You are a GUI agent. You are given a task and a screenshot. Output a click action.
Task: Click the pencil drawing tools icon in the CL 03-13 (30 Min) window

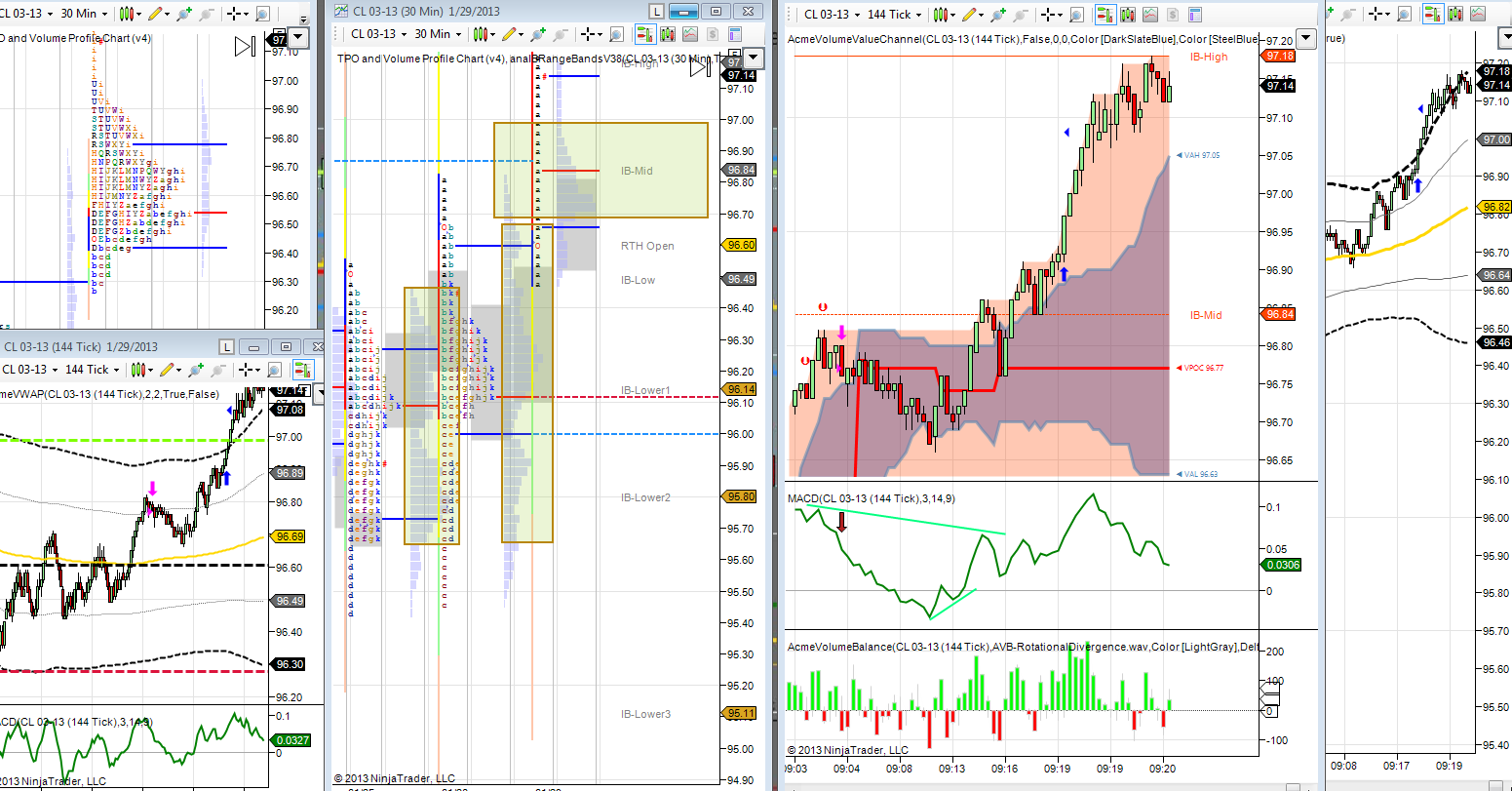[511, 34]
